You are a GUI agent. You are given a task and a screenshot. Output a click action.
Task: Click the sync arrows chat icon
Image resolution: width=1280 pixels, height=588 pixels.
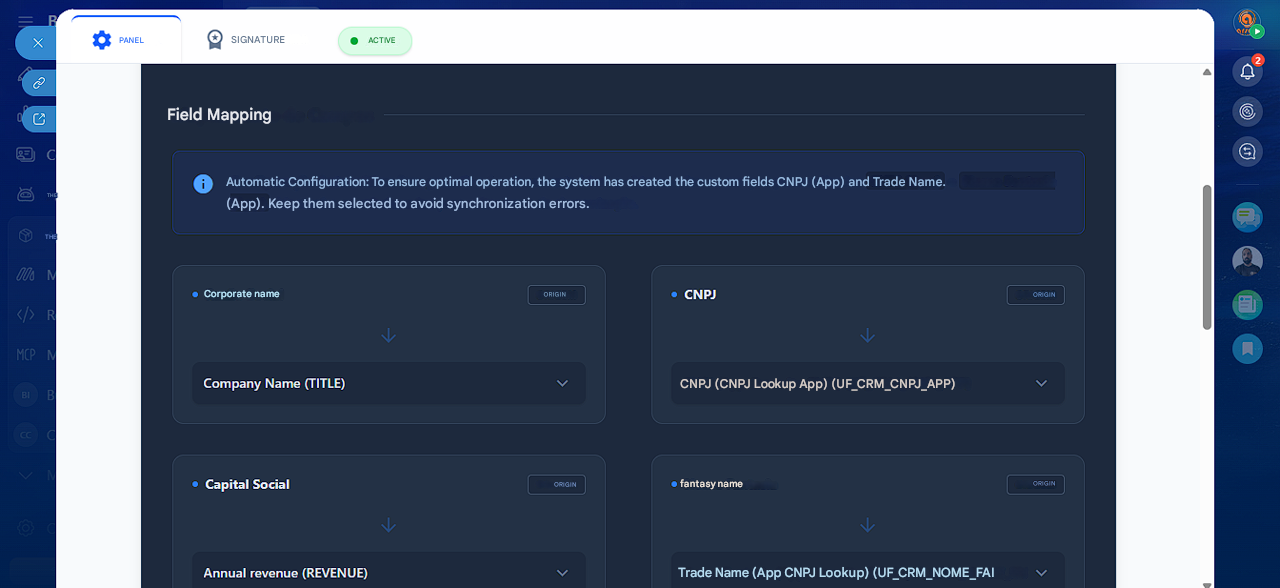[x=1247, y=151]
